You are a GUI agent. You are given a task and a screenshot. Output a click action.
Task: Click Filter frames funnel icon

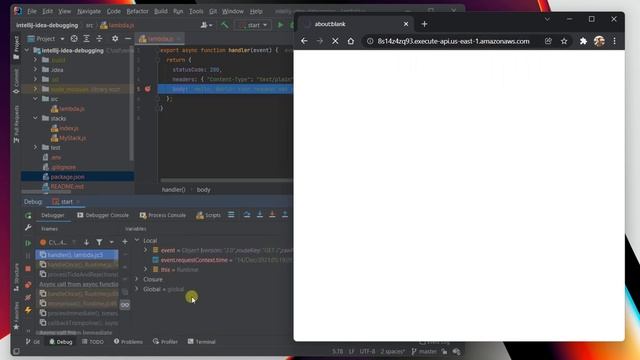[x=99, y=242]
